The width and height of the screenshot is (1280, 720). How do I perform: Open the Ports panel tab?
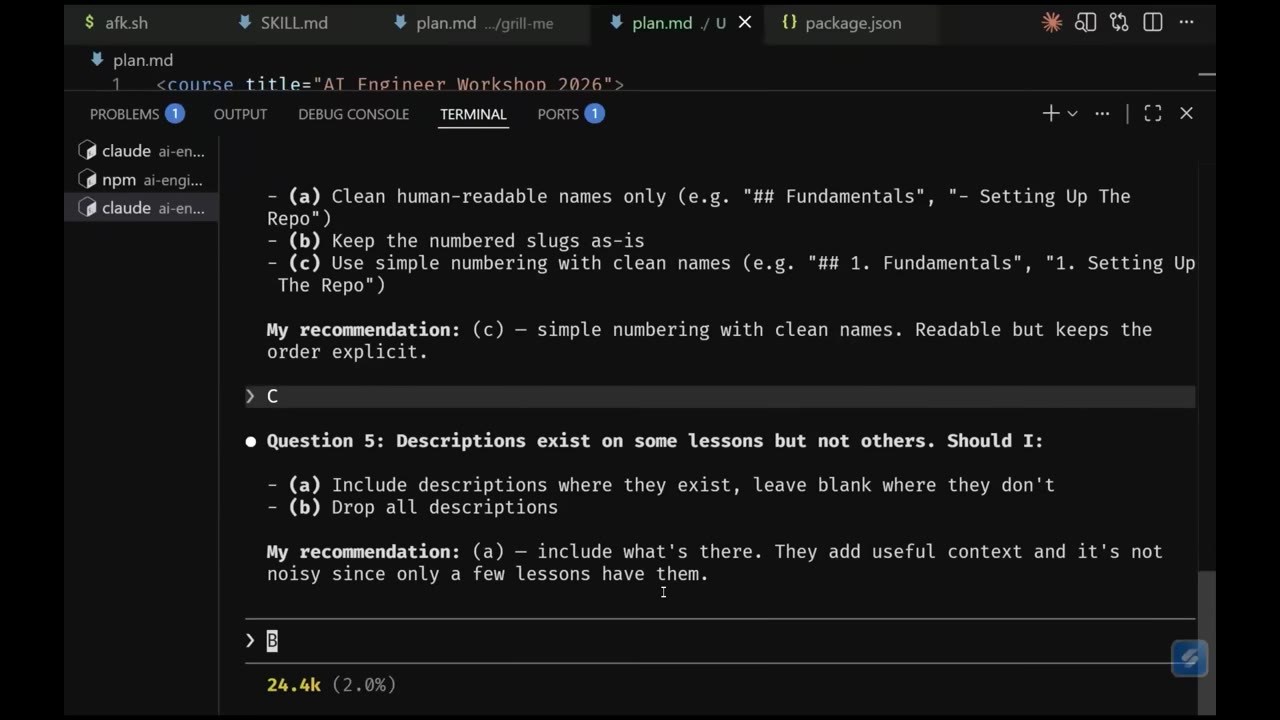pyautogui.click(x=570, y=114)
